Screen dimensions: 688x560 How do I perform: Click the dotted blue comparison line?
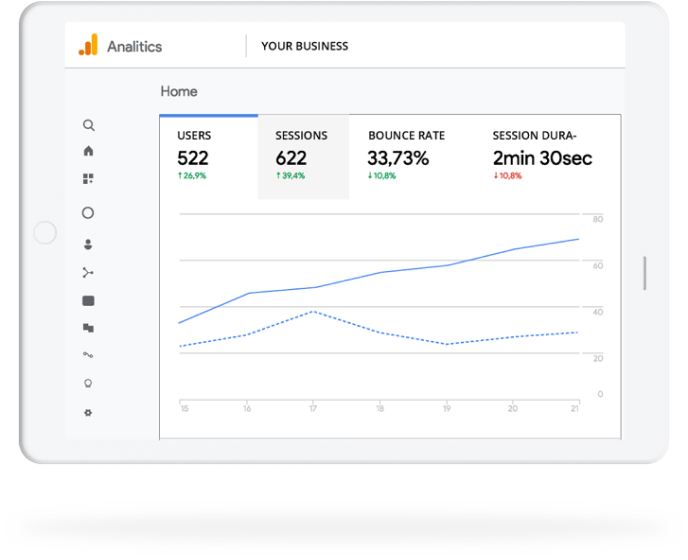click(379, 332)
